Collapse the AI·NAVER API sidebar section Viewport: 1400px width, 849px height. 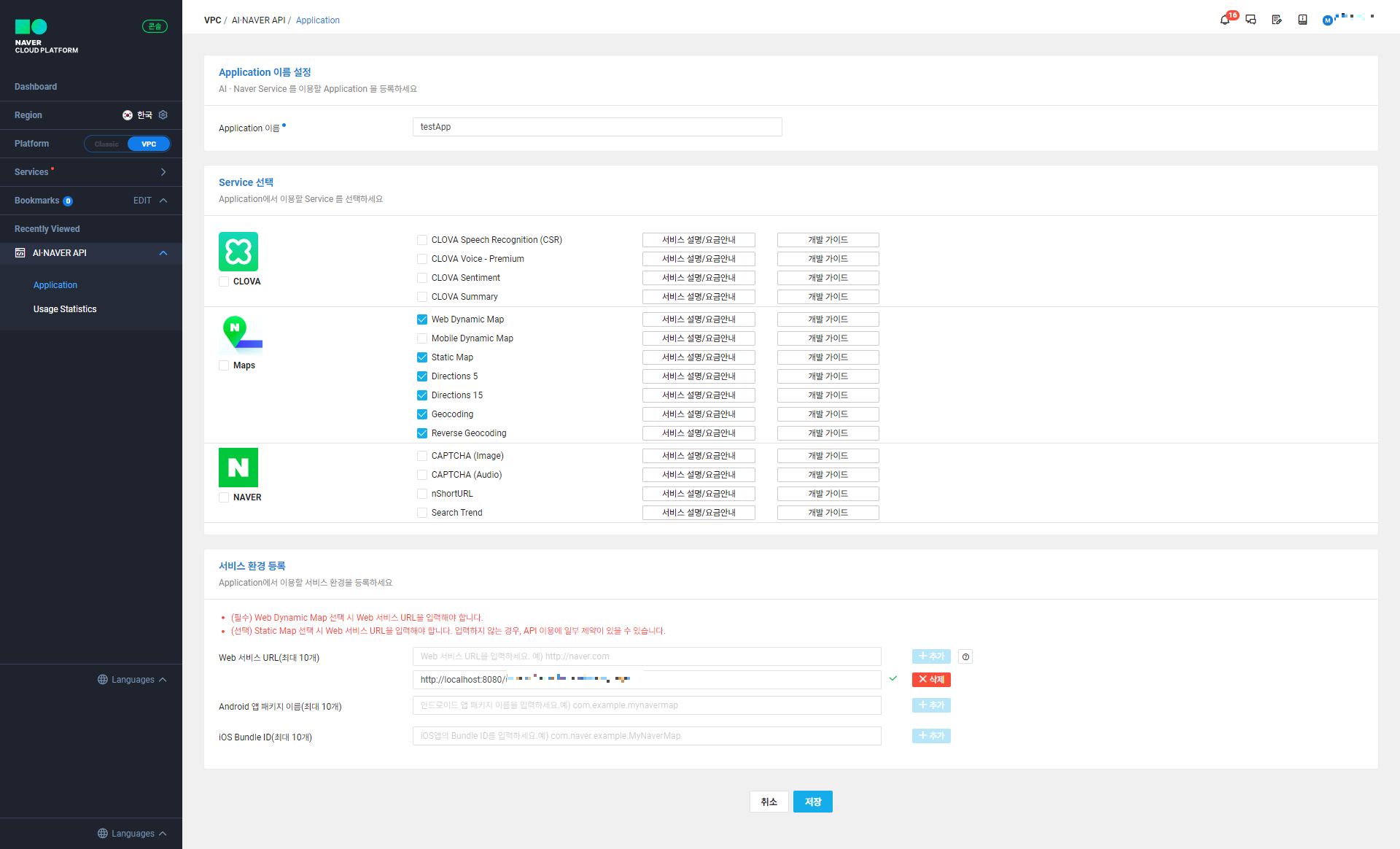pos(163,253)
